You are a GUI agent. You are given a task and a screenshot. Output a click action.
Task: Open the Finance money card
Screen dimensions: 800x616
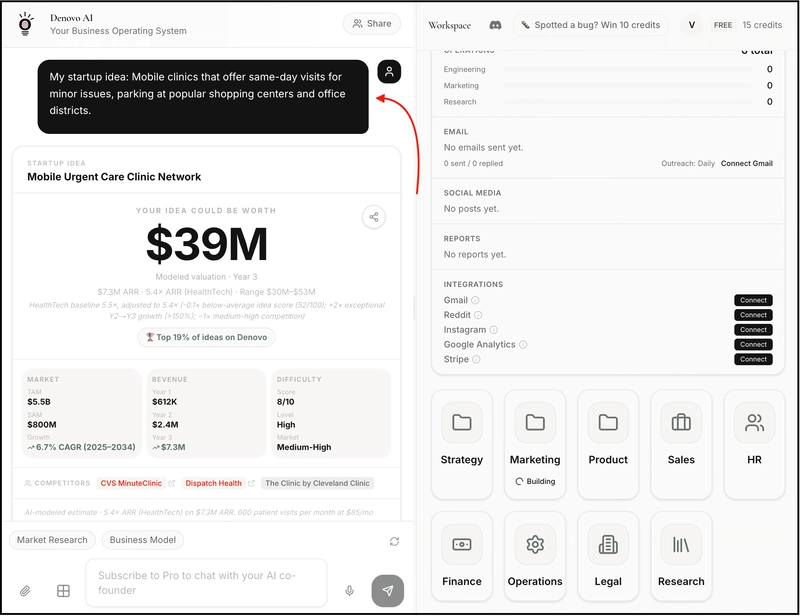pos(462,556)
